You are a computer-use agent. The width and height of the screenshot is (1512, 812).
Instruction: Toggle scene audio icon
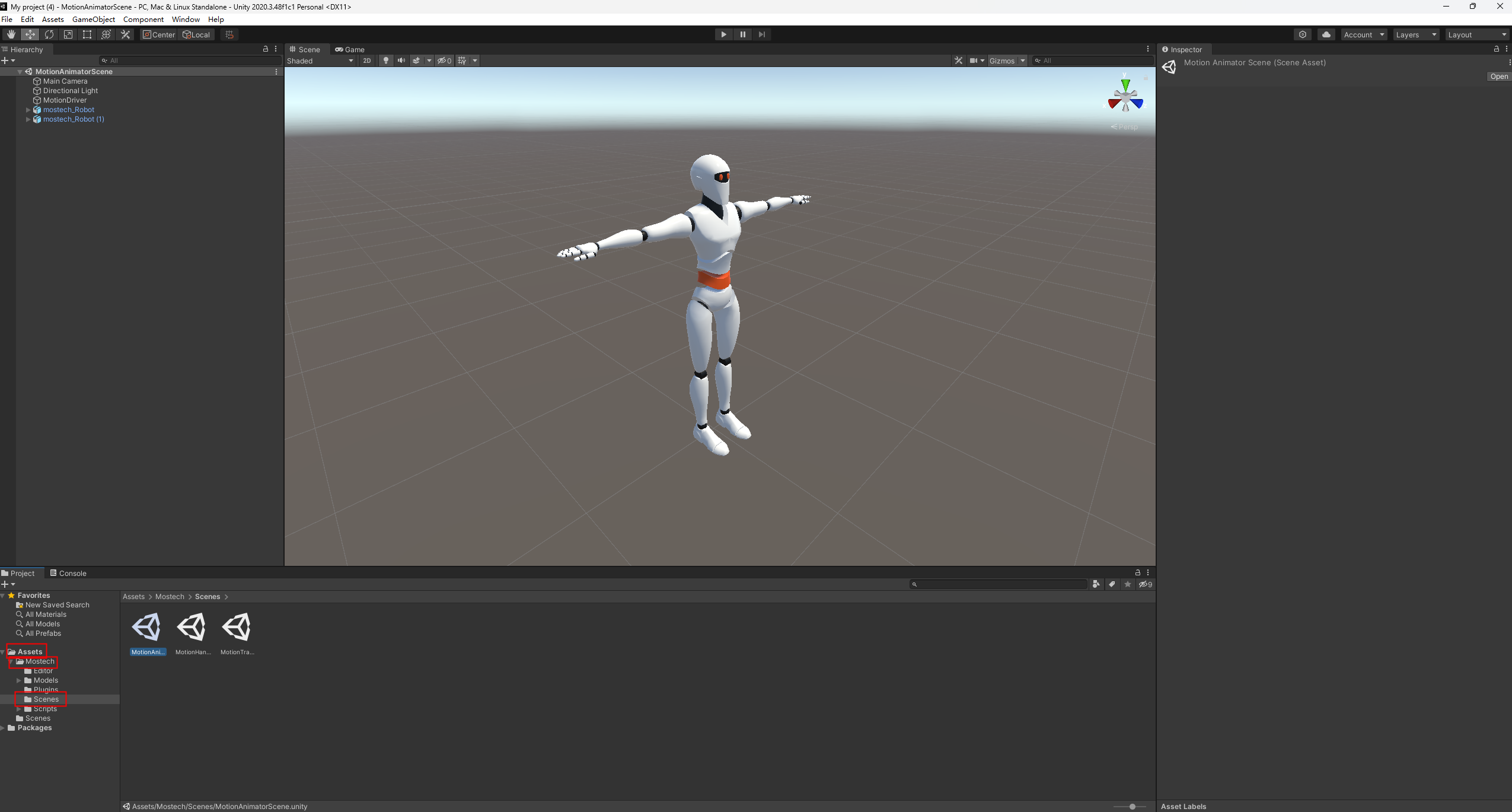(x=401, y=60)
